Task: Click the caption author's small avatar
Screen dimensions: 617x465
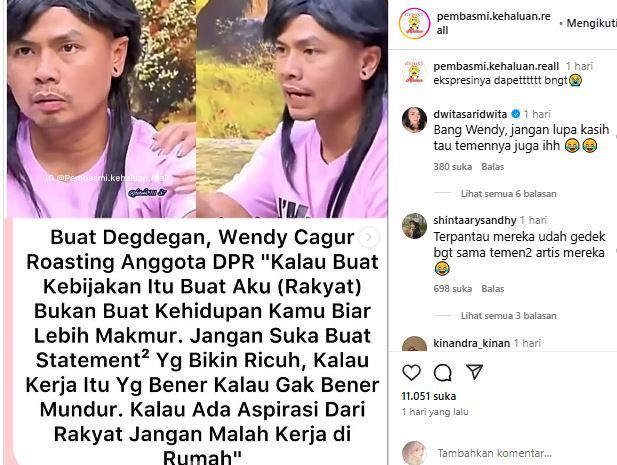Action: 414,72
